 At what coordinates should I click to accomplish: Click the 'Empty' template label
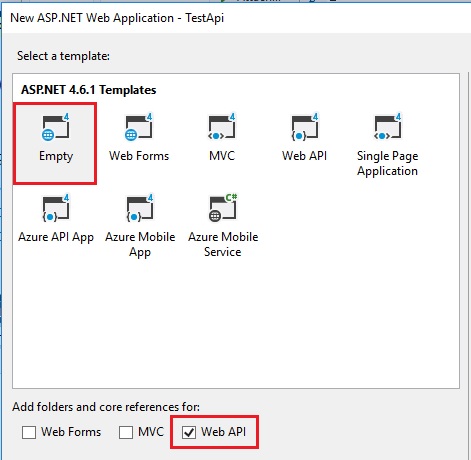(56, 156)
